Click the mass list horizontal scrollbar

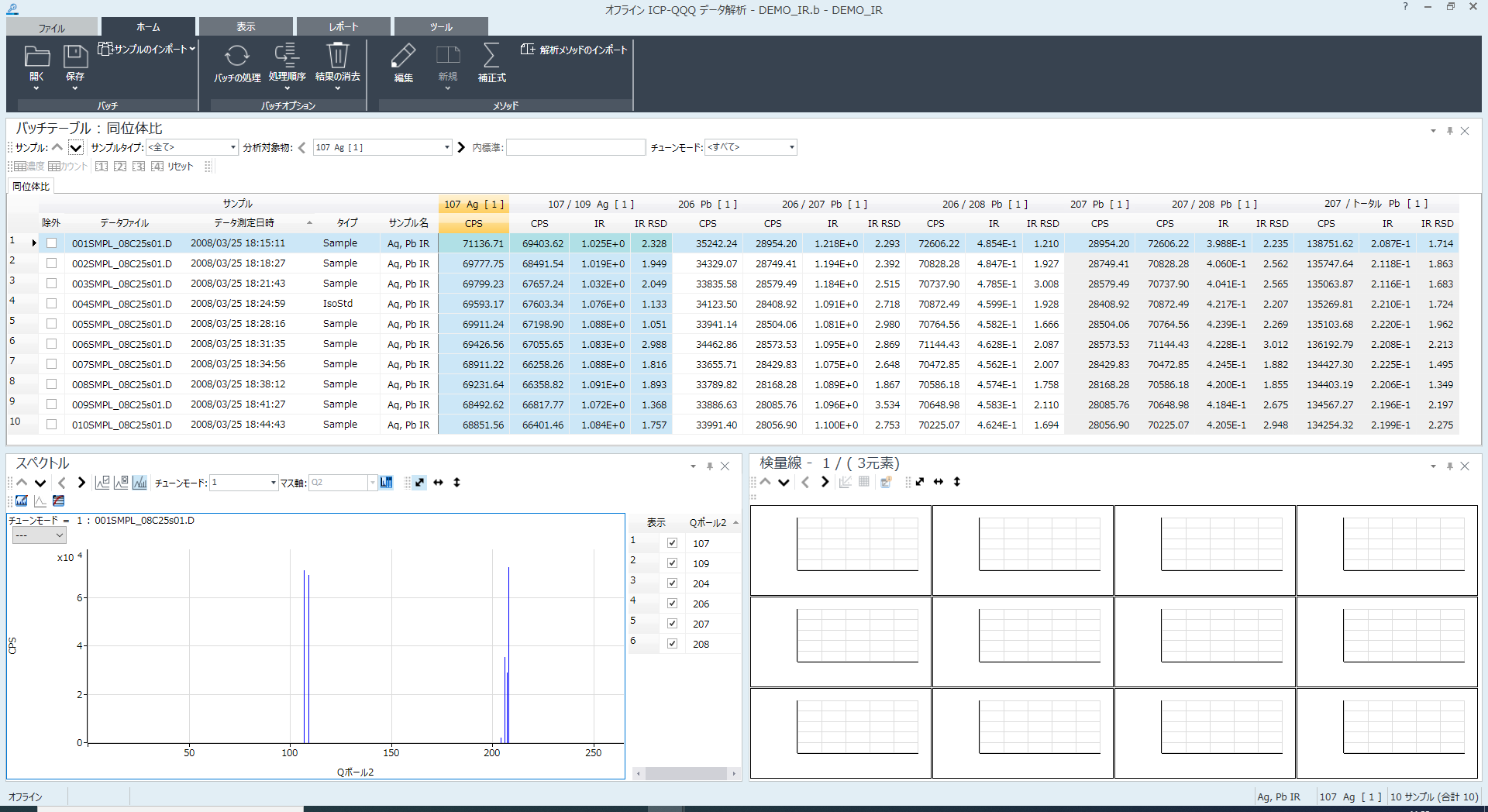pyautogui.click(x=687, y=773)
